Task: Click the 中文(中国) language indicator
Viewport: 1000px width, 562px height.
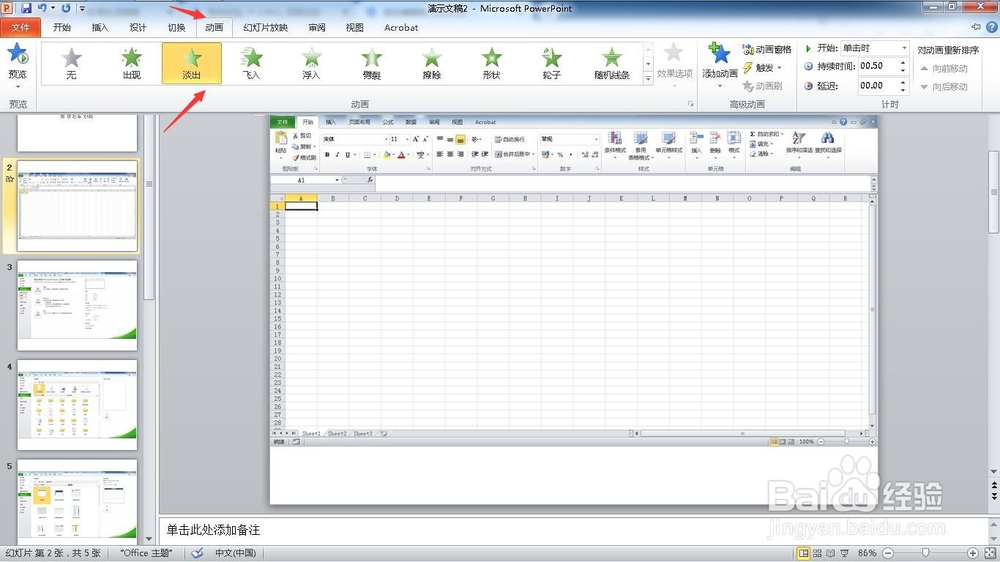Action: point(235,553)
